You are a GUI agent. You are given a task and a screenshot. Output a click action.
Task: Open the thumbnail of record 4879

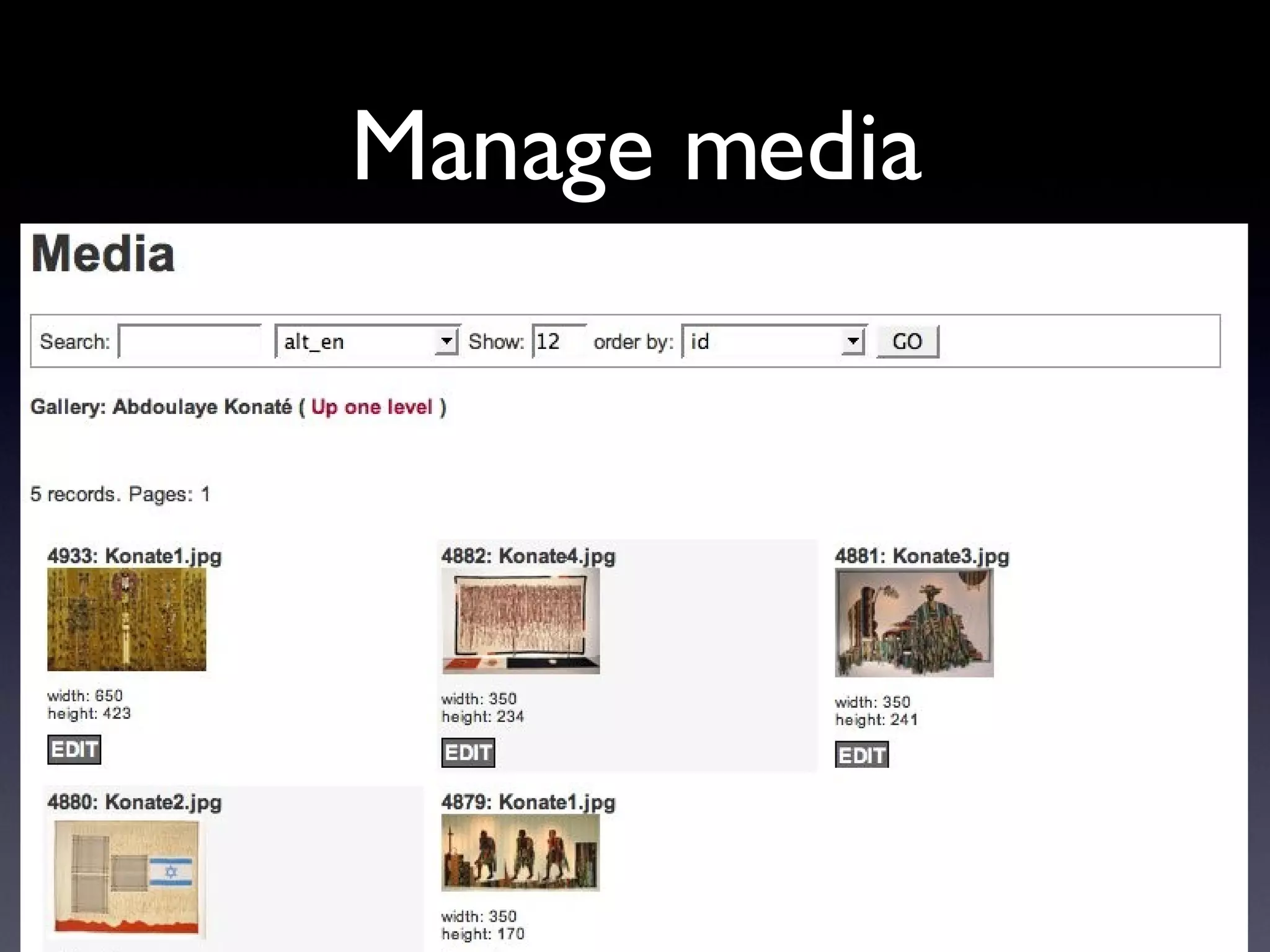tap(520, 853)
